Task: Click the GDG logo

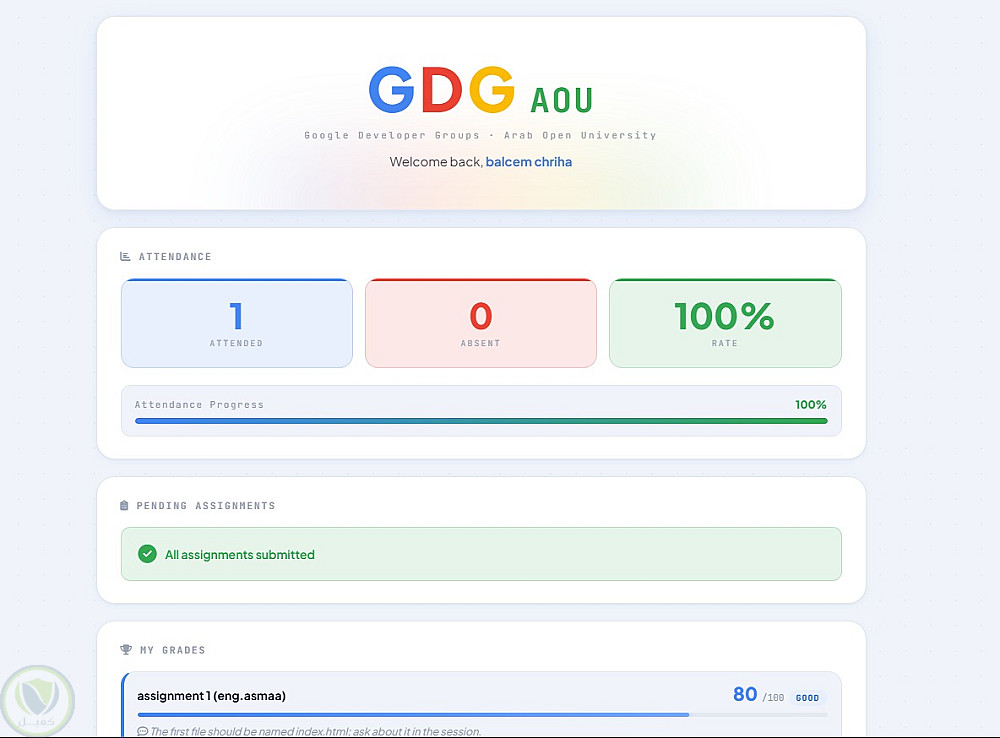Action: [441, 90]
